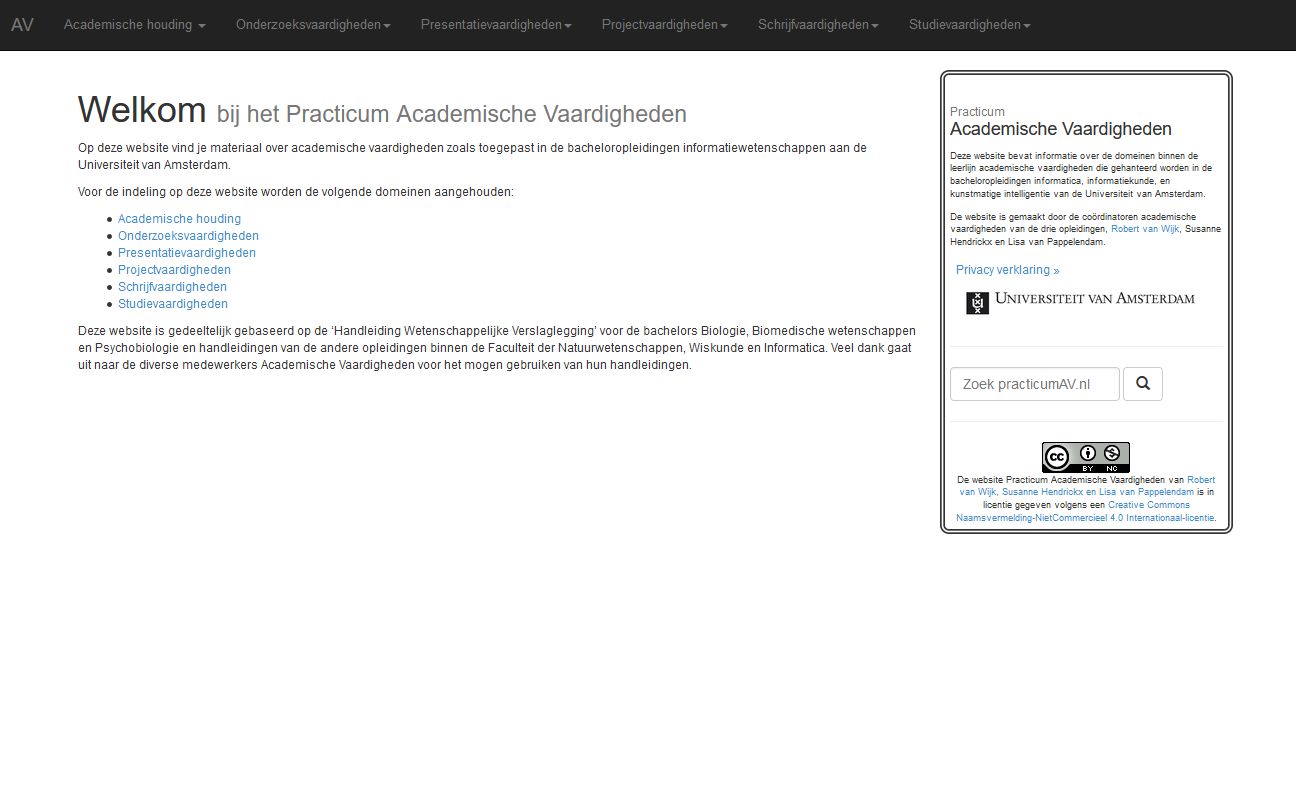Open the Studievaardigheden navbar dropdown
The width and height of the screenshot is (1296, 792).
(969, 25)
